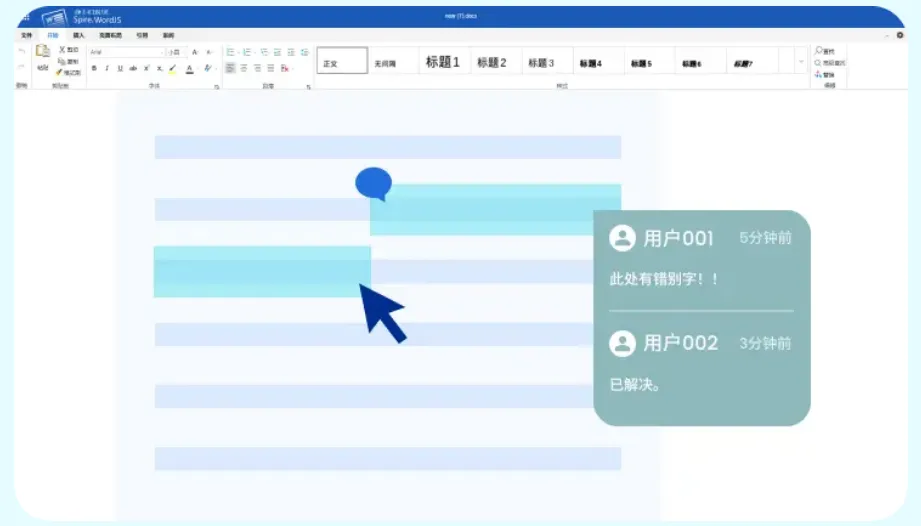This screenshot has width=921, height=526.
Task: Open the font size dropdown
Action: pyautogui.click(x=176, y=52)
